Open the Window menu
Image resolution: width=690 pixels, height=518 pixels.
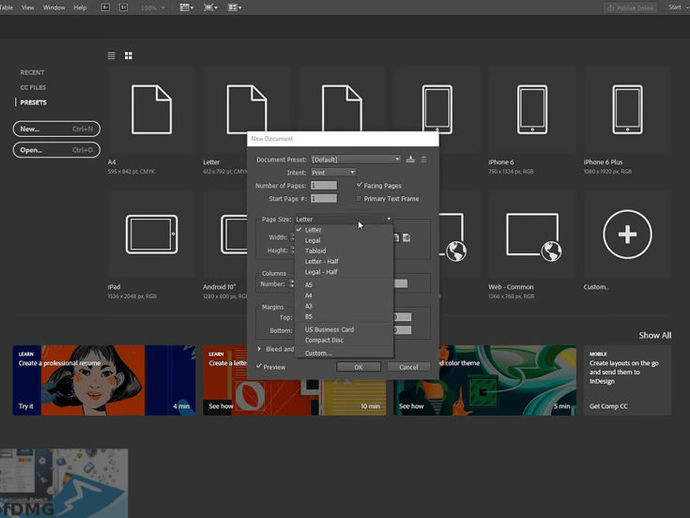point(54,7)
